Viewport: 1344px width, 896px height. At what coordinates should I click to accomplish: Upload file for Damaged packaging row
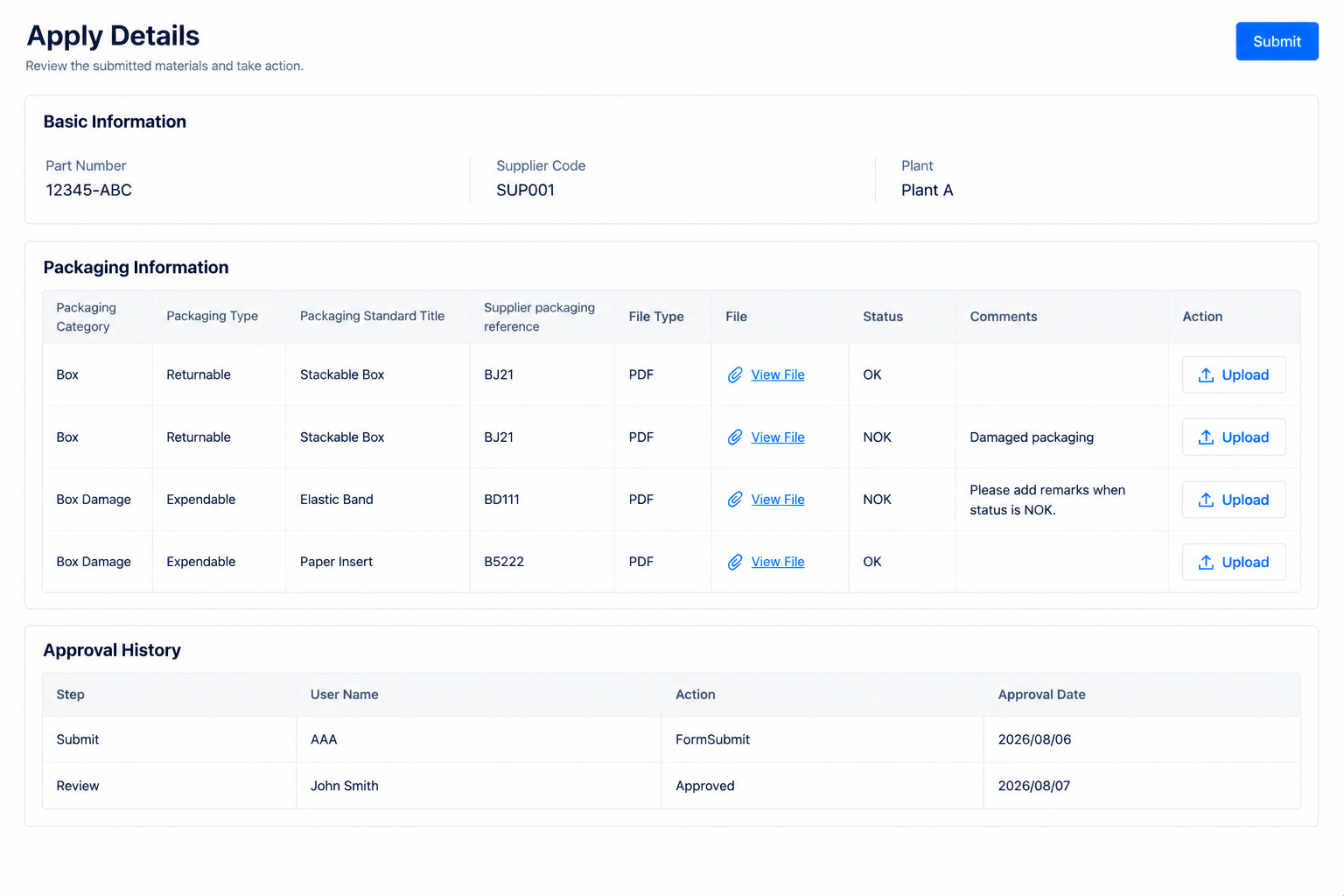(x=1234, y=437)
